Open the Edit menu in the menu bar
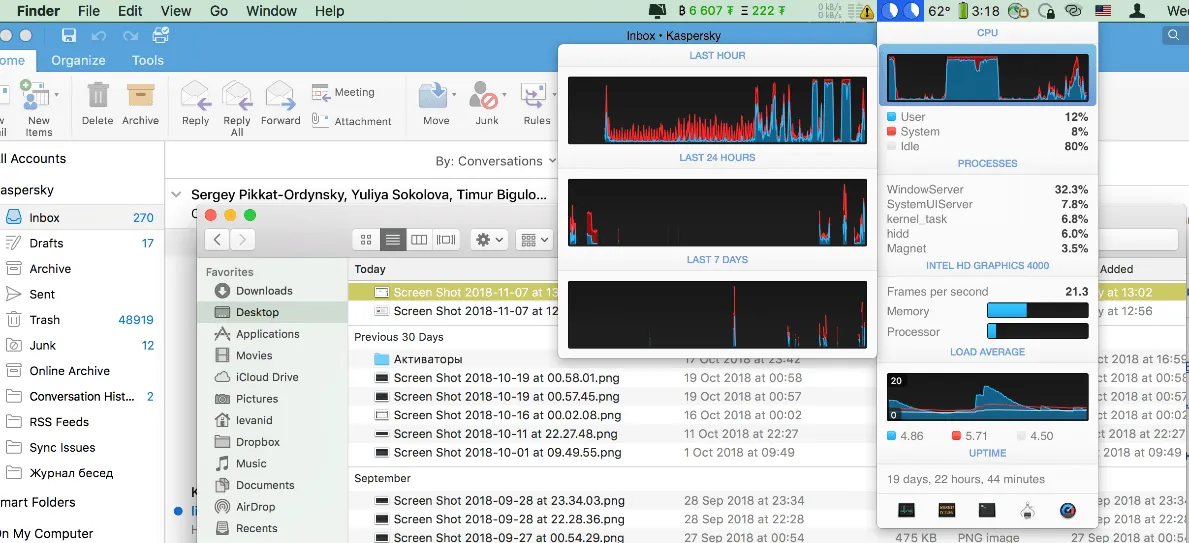The image size is (1189, 543). point(130,11)
